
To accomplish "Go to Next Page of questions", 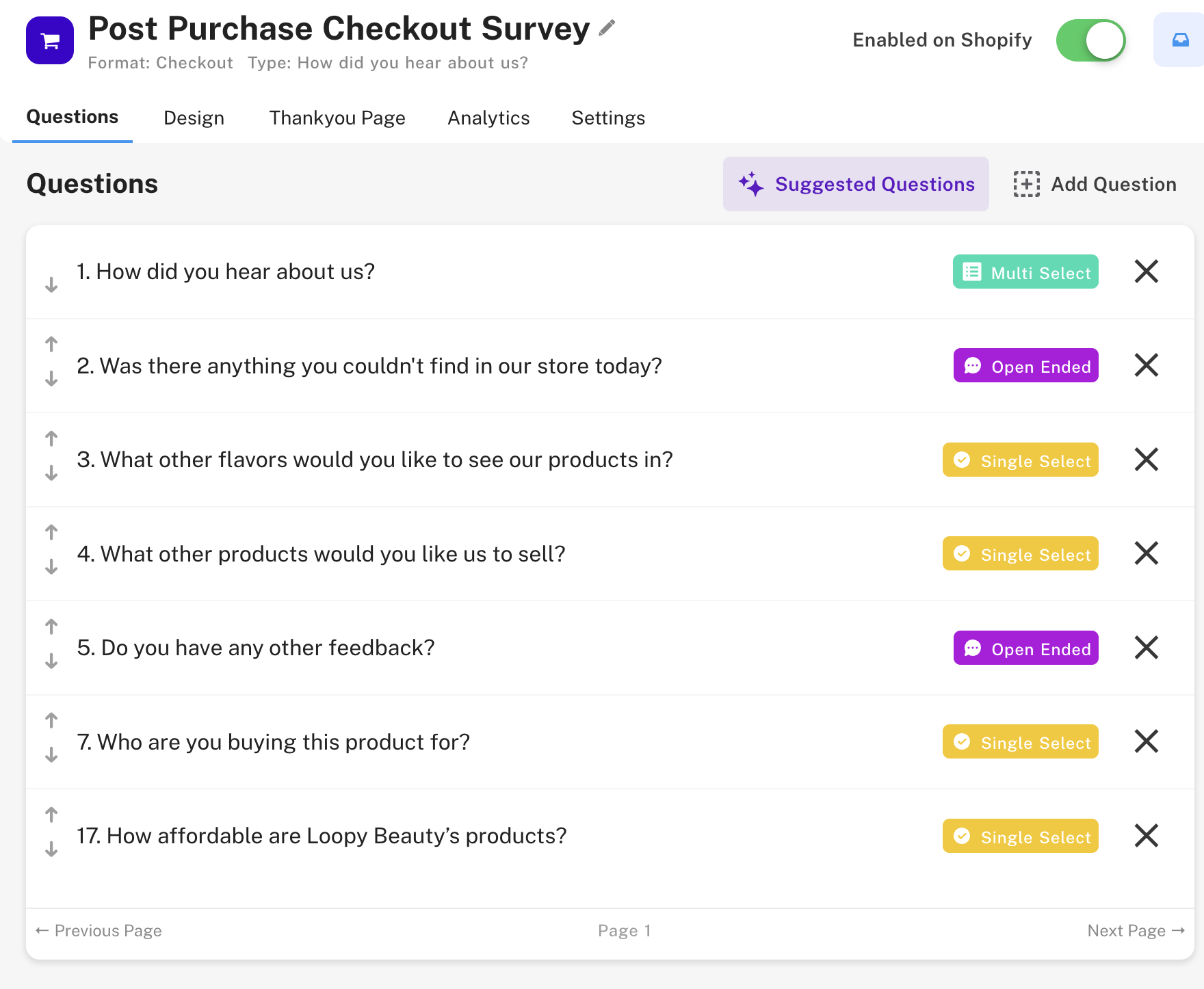I will tap(1136, 931).
